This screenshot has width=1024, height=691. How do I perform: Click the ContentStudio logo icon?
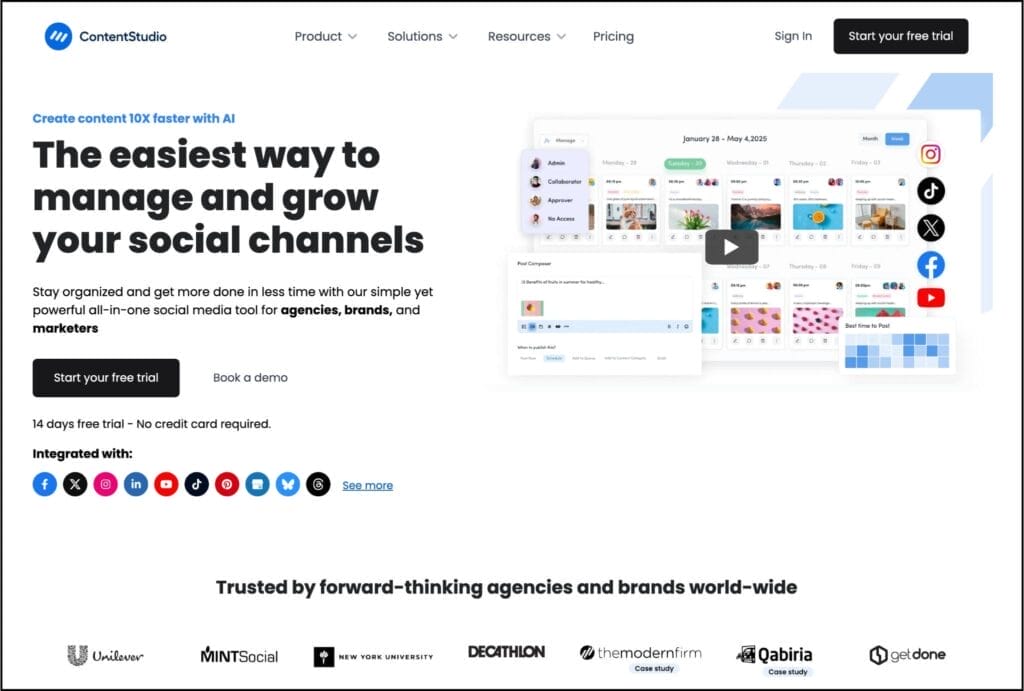(58, 37)
